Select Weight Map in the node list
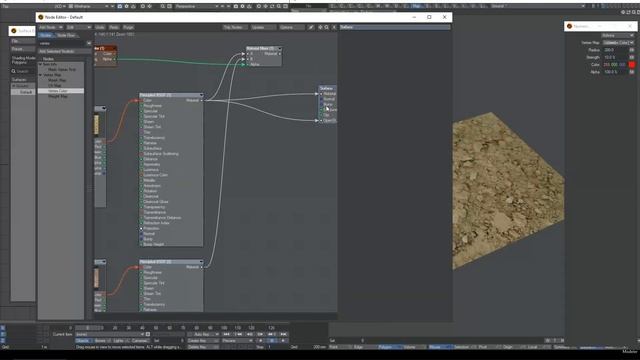This screenshot has width=640, height=360. click(58, 96)
